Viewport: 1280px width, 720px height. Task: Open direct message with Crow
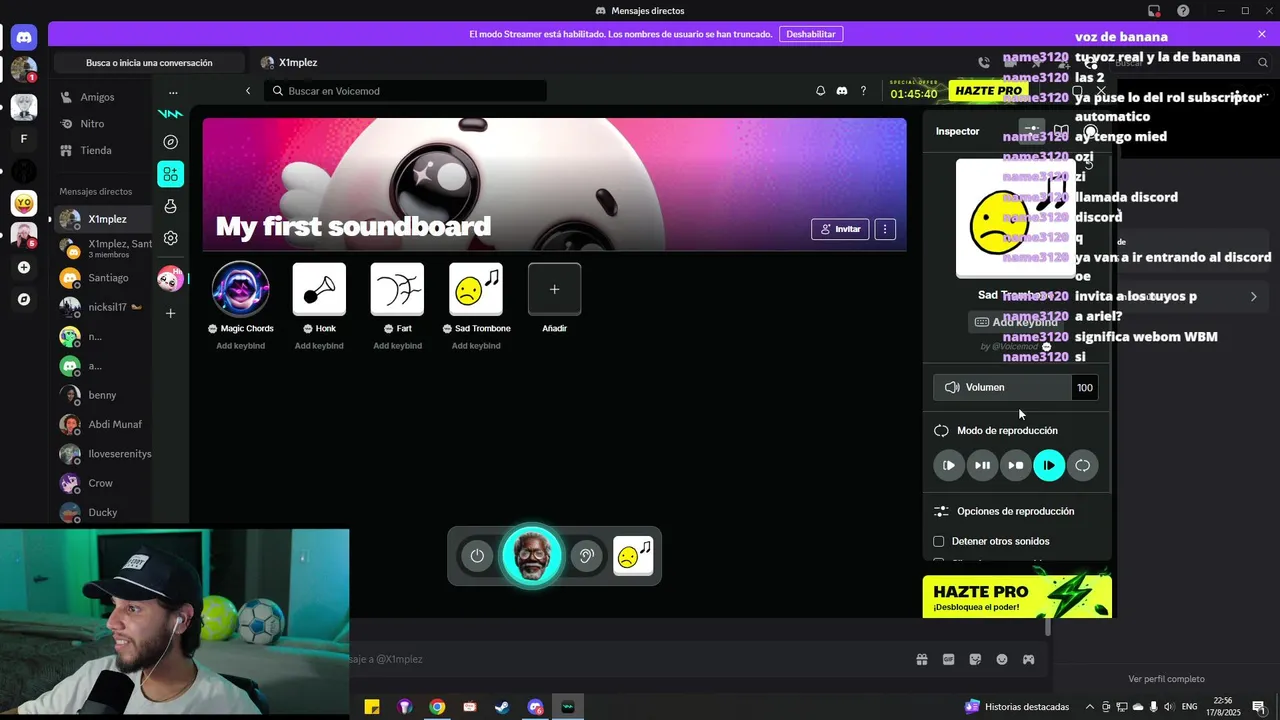[100, 483]
